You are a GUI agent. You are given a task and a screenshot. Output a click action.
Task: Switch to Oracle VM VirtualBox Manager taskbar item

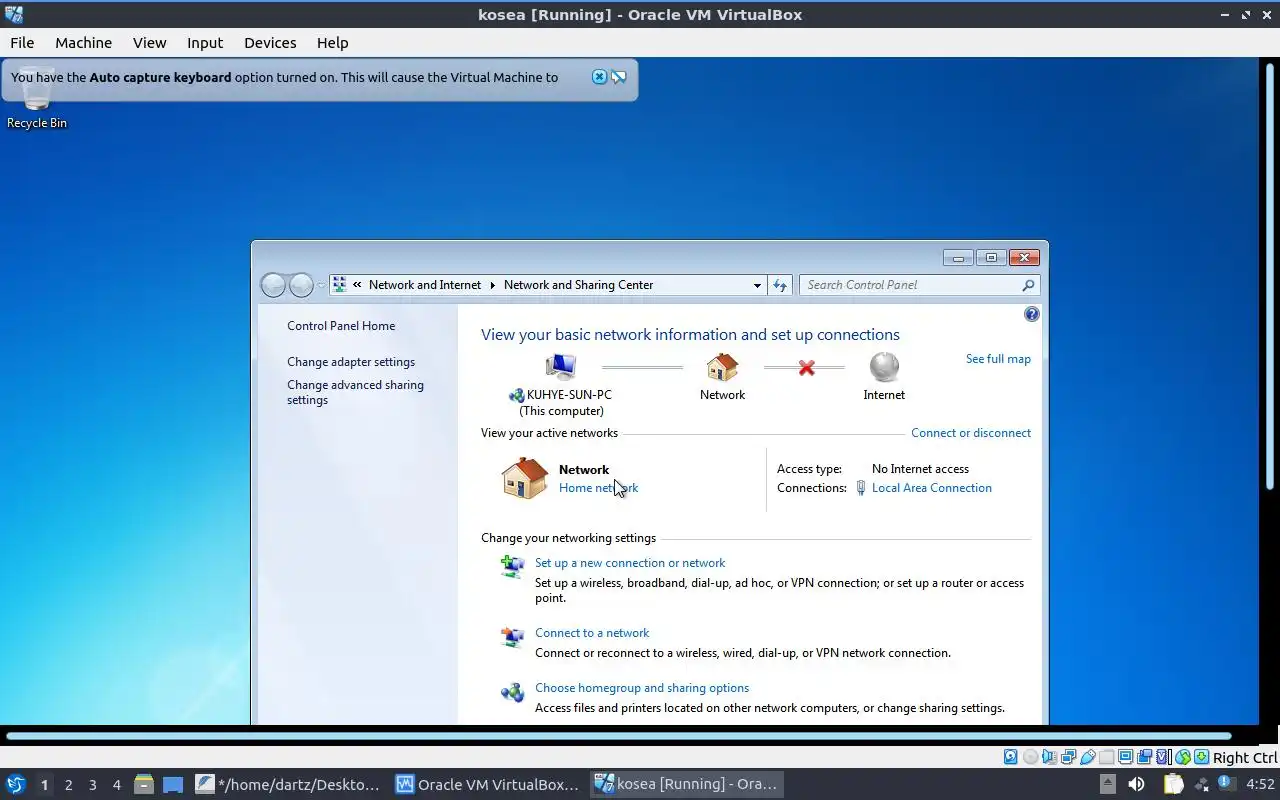point(488,784)
